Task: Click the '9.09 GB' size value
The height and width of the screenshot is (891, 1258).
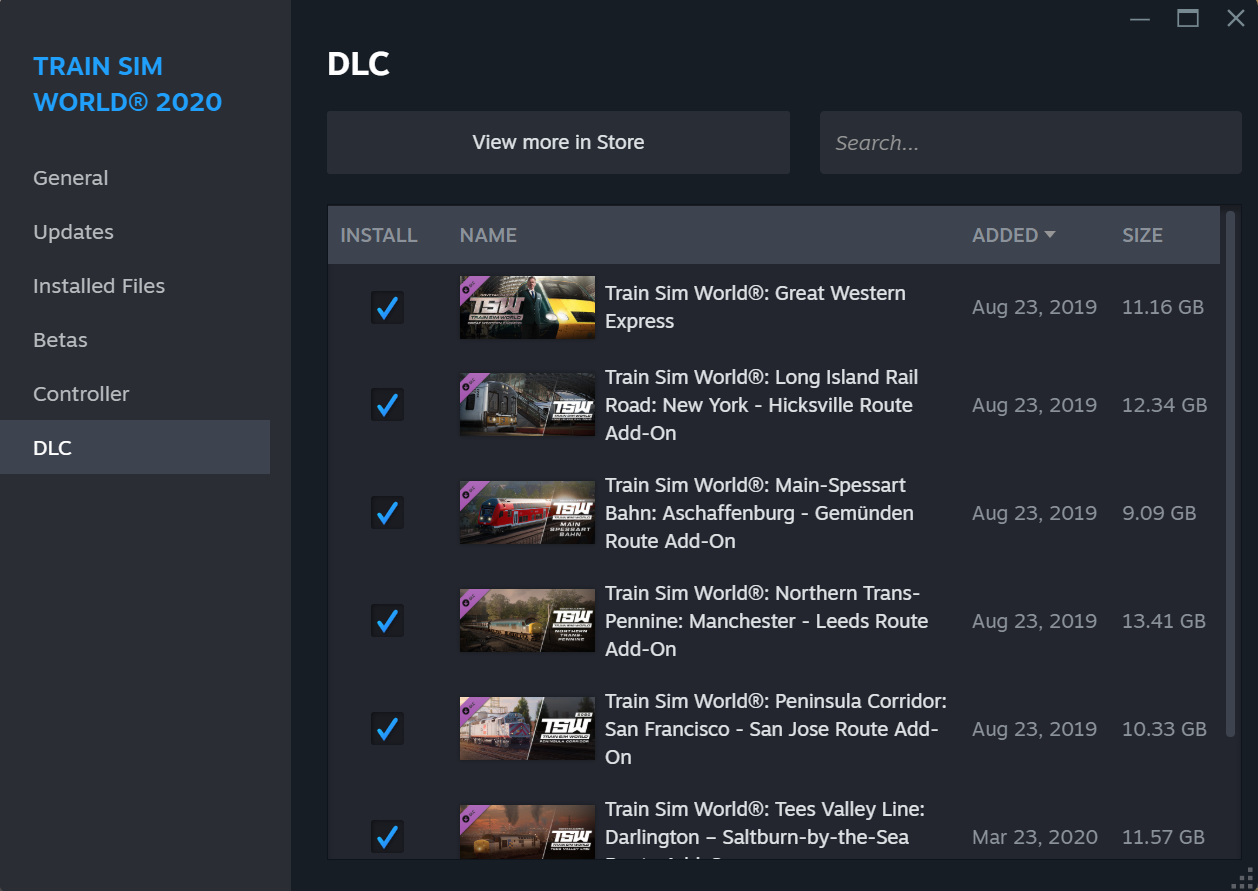Action: pyautogui.click(x=1159, y=513)
